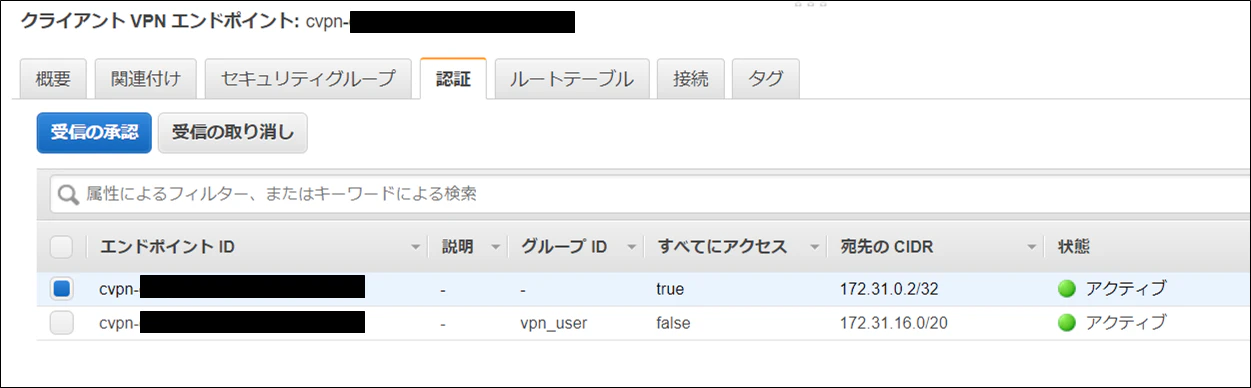Click green active status icon for vpn_user row
This screenshot has width=1251, height=388.
pyautogui.click(x=1067, y=323)
